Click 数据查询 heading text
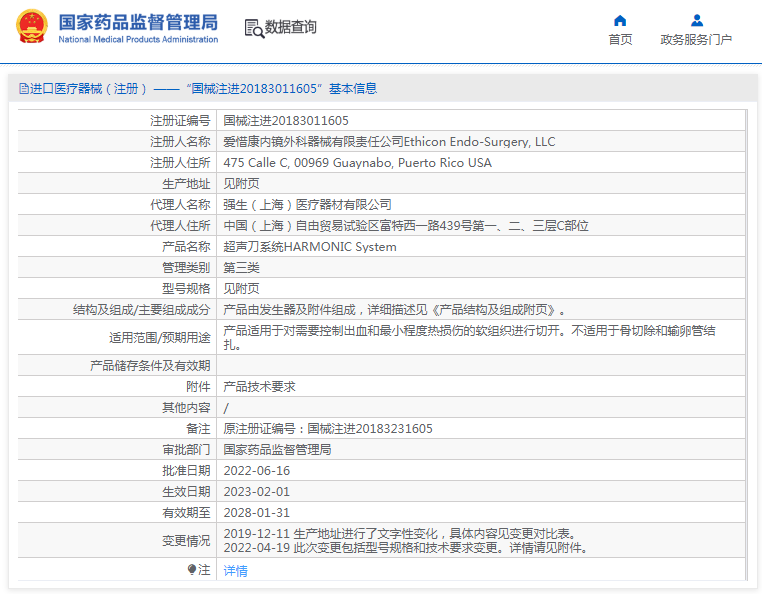The height and width of the screenshot is (594, 762). pos(291,27)
